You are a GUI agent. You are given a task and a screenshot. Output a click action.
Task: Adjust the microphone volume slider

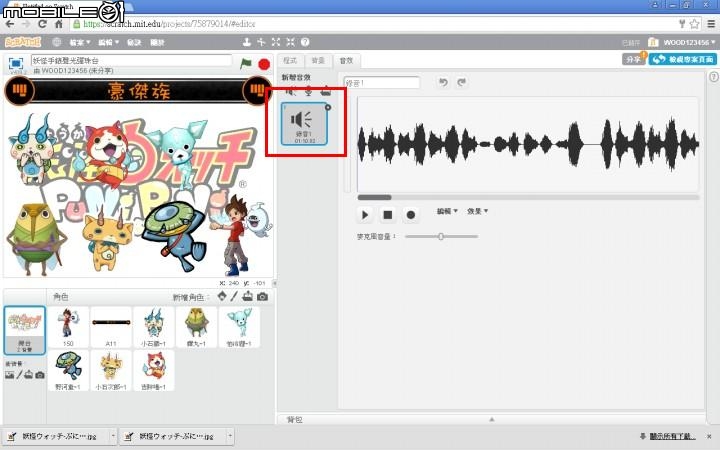click(x=441, y=236)
